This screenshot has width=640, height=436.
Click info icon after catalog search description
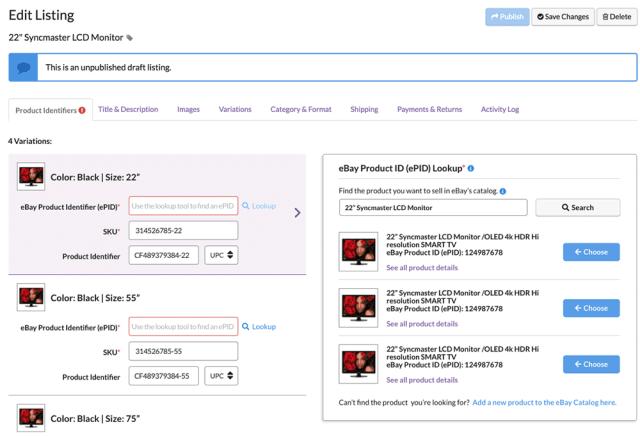[503, 190]
